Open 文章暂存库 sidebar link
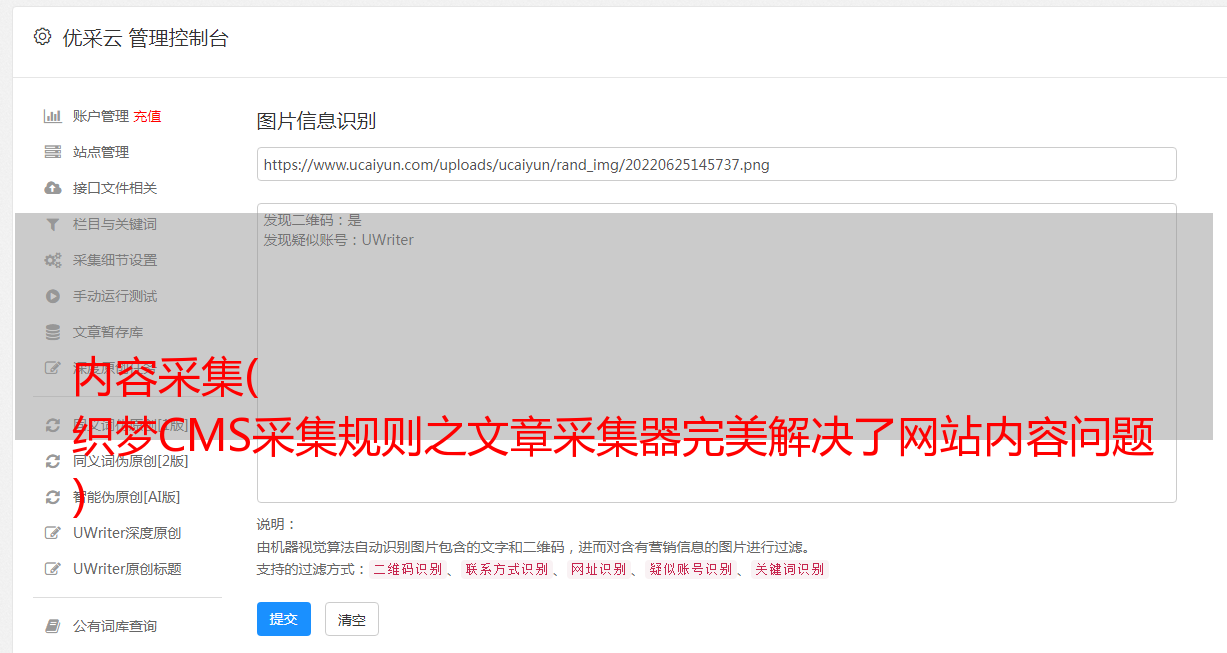1227x653 pixels. (x=108, y=332)
